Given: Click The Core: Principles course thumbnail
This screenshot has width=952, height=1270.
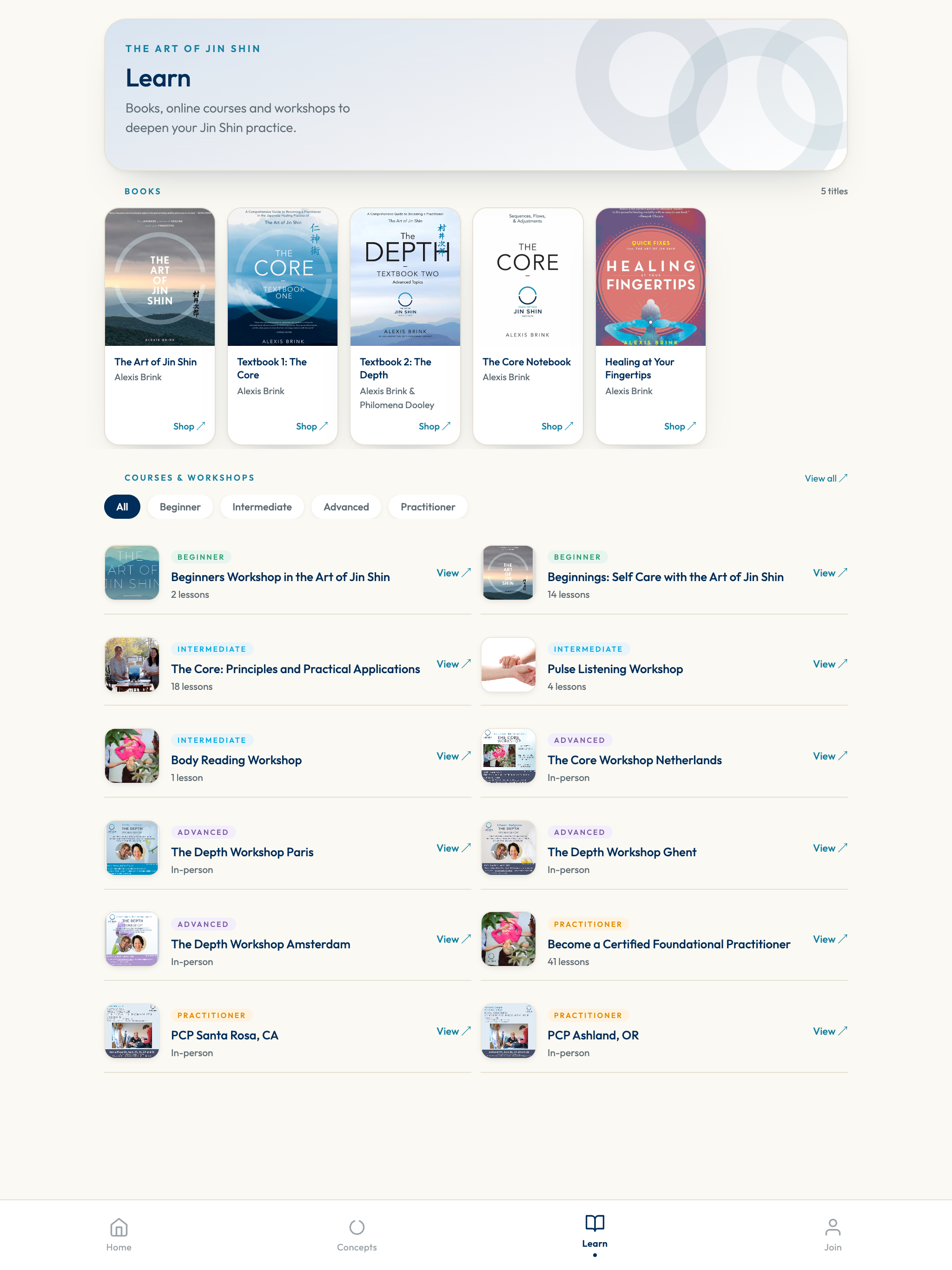Looking at the screenshot, I should point(132,664).
